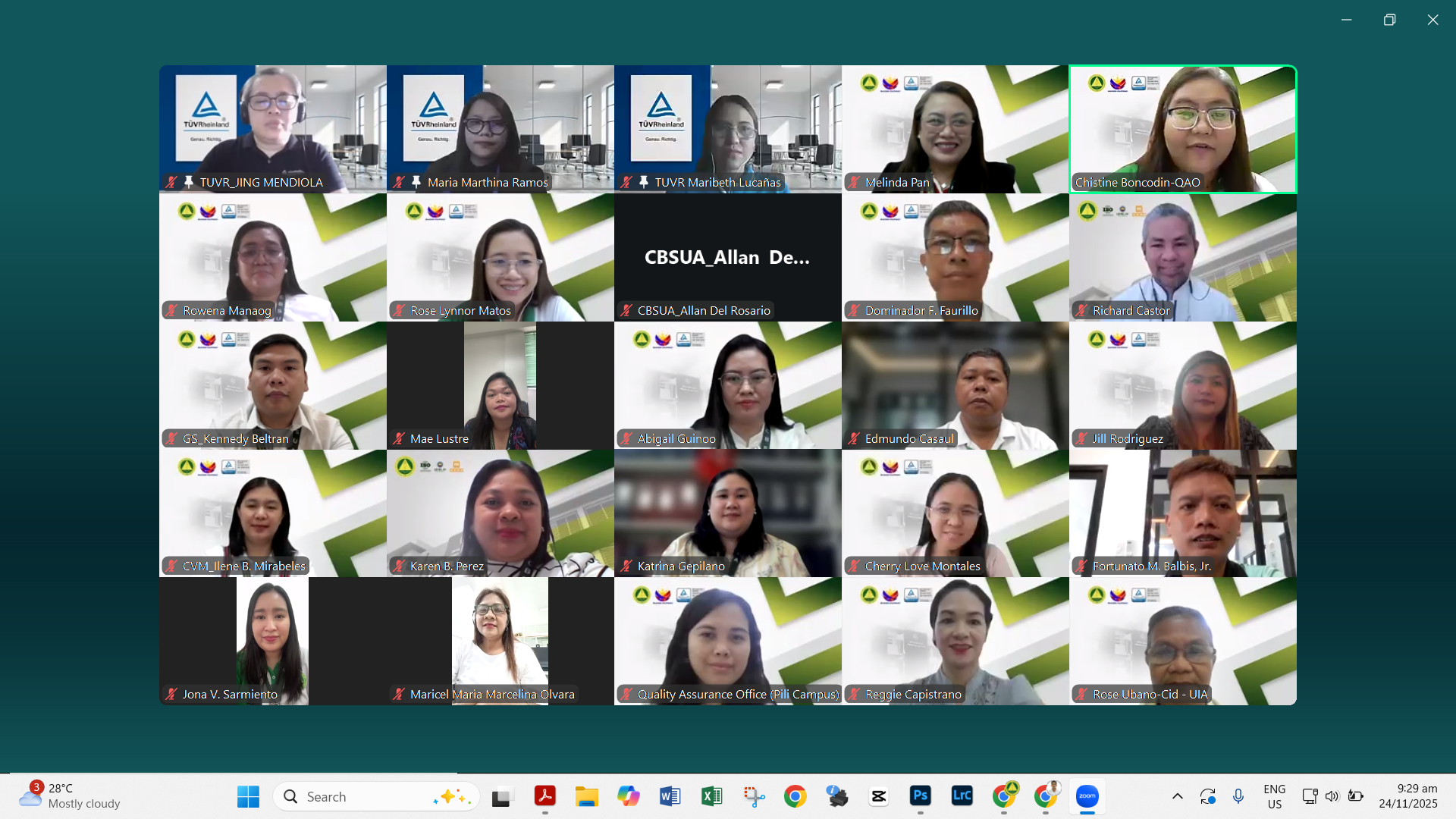Click the CBSUA_Allan Del Rosario name label
The width and height of the screenshot is (1456, 819).
coord(703,310)
